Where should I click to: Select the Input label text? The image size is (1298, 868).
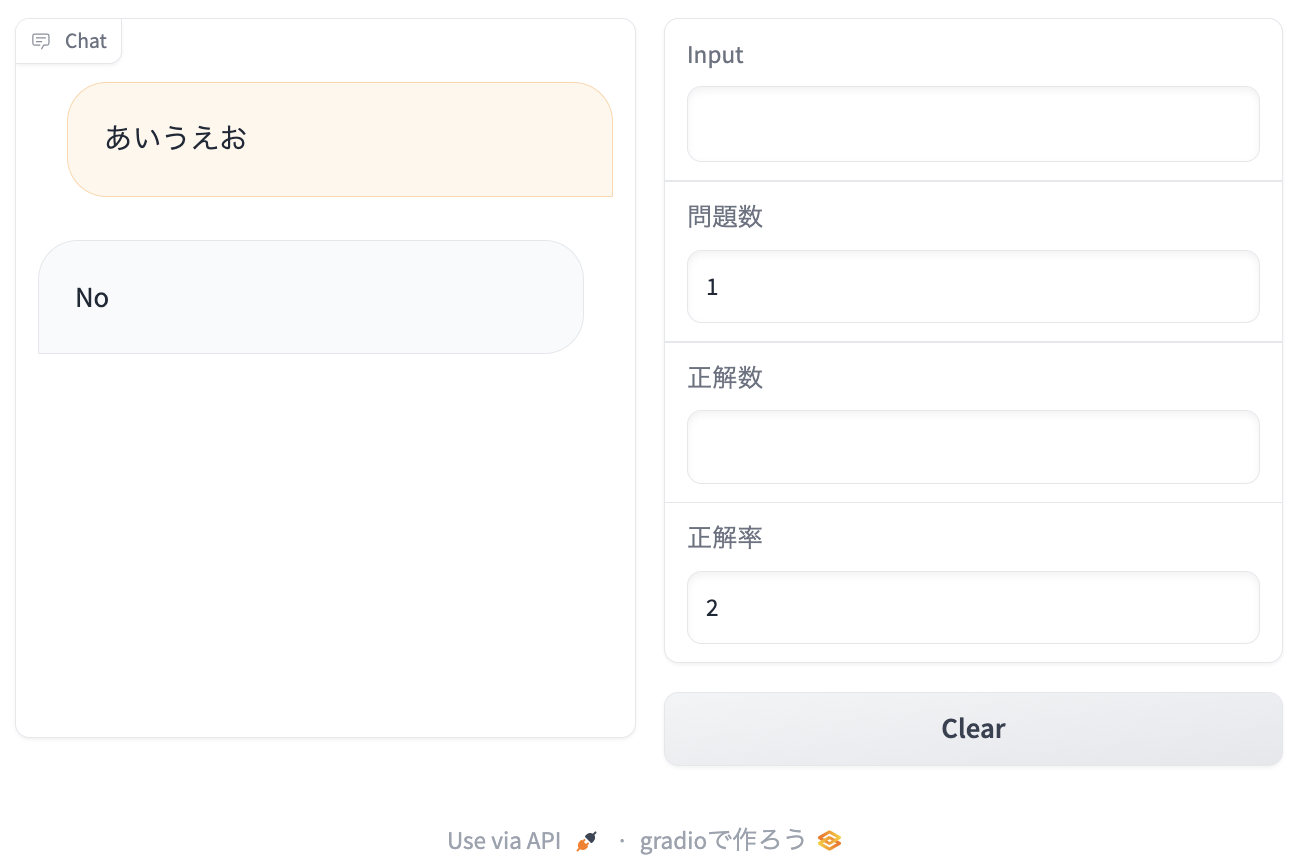pyautogui.click(x=715, y=55)
